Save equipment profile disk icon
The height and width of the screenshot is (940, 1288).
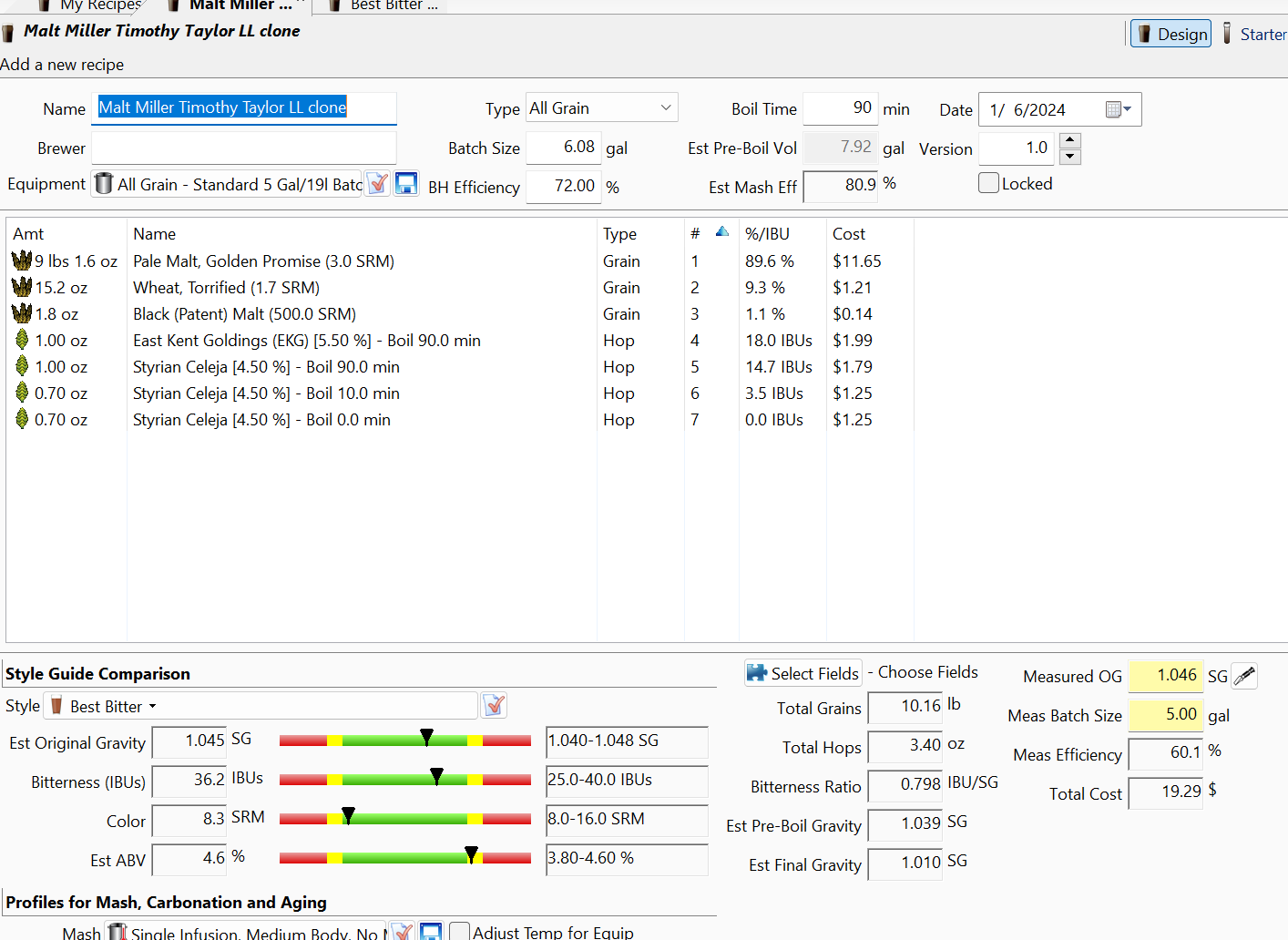[x=406, y=184]
